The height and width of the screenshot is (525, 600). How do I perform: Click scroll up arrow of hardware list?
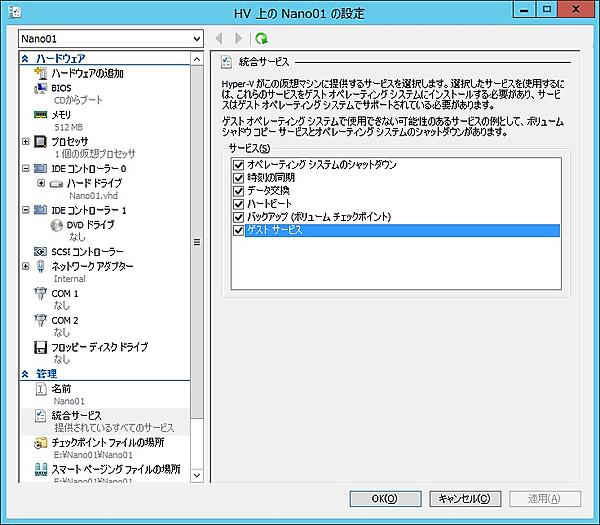197,59
